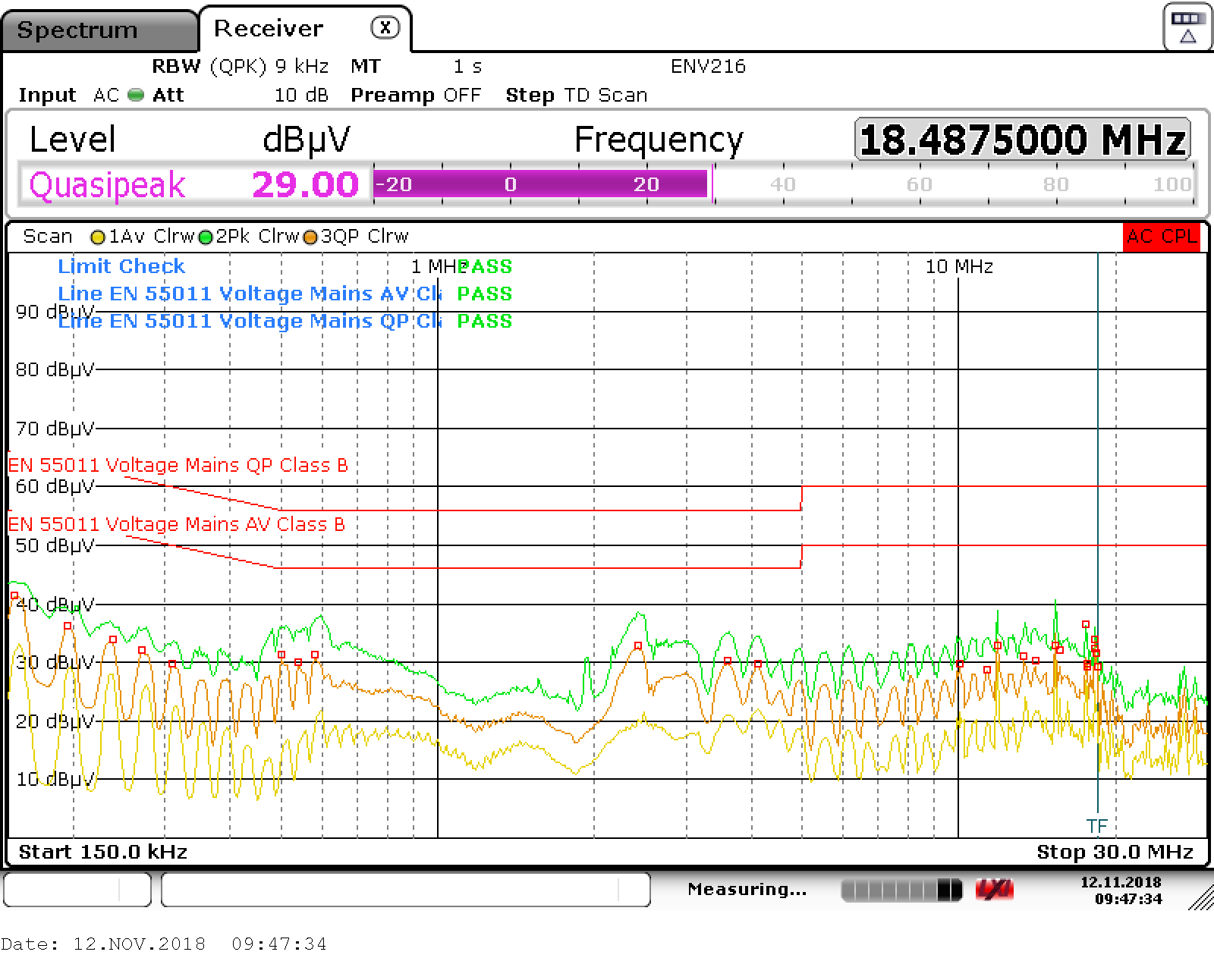Click the RBW (QPK) 9 kHz setting

coord(241,67)
